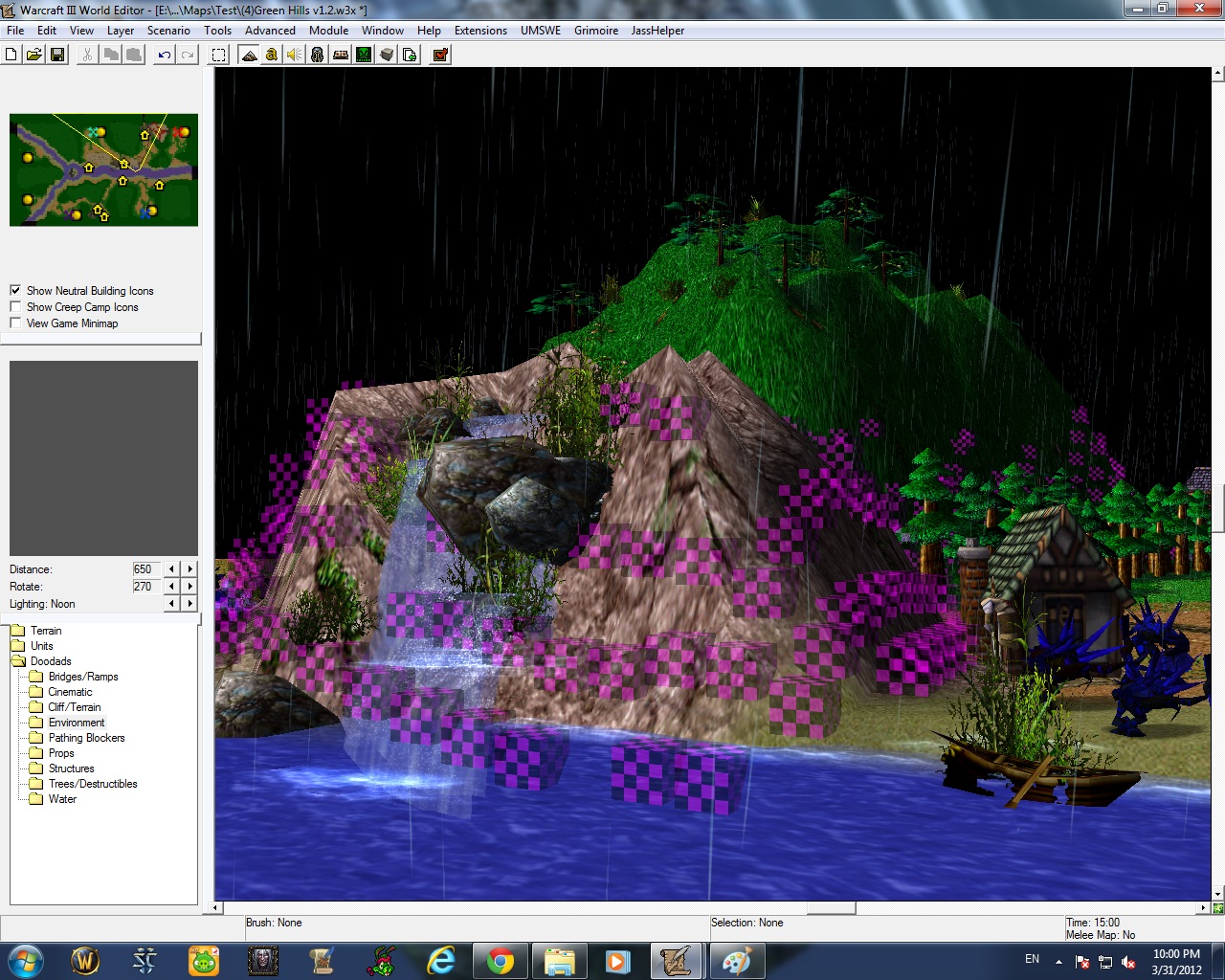Open the Sound Editor speaker icon
Viewport: 1225px width, 980px height.
[x=295, y=55]
